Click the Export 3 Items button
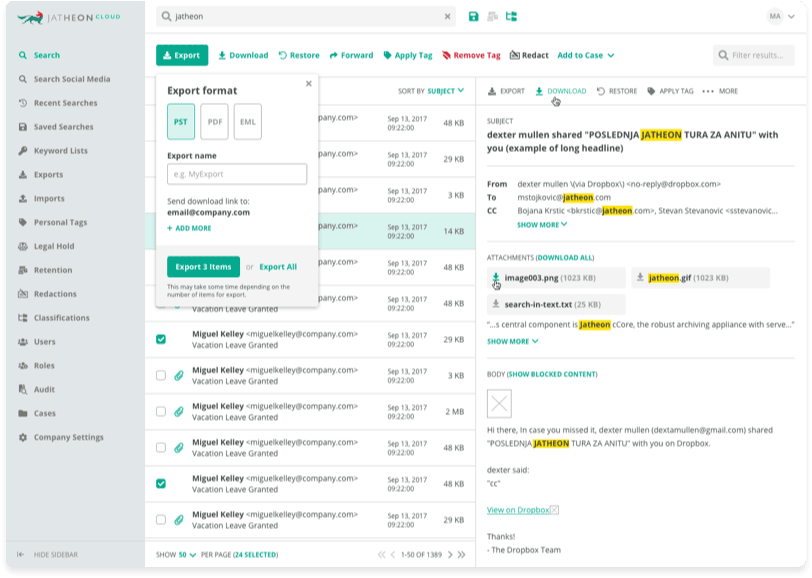The image size is (812, 578). pyautogui.click(x=204, y=267)
